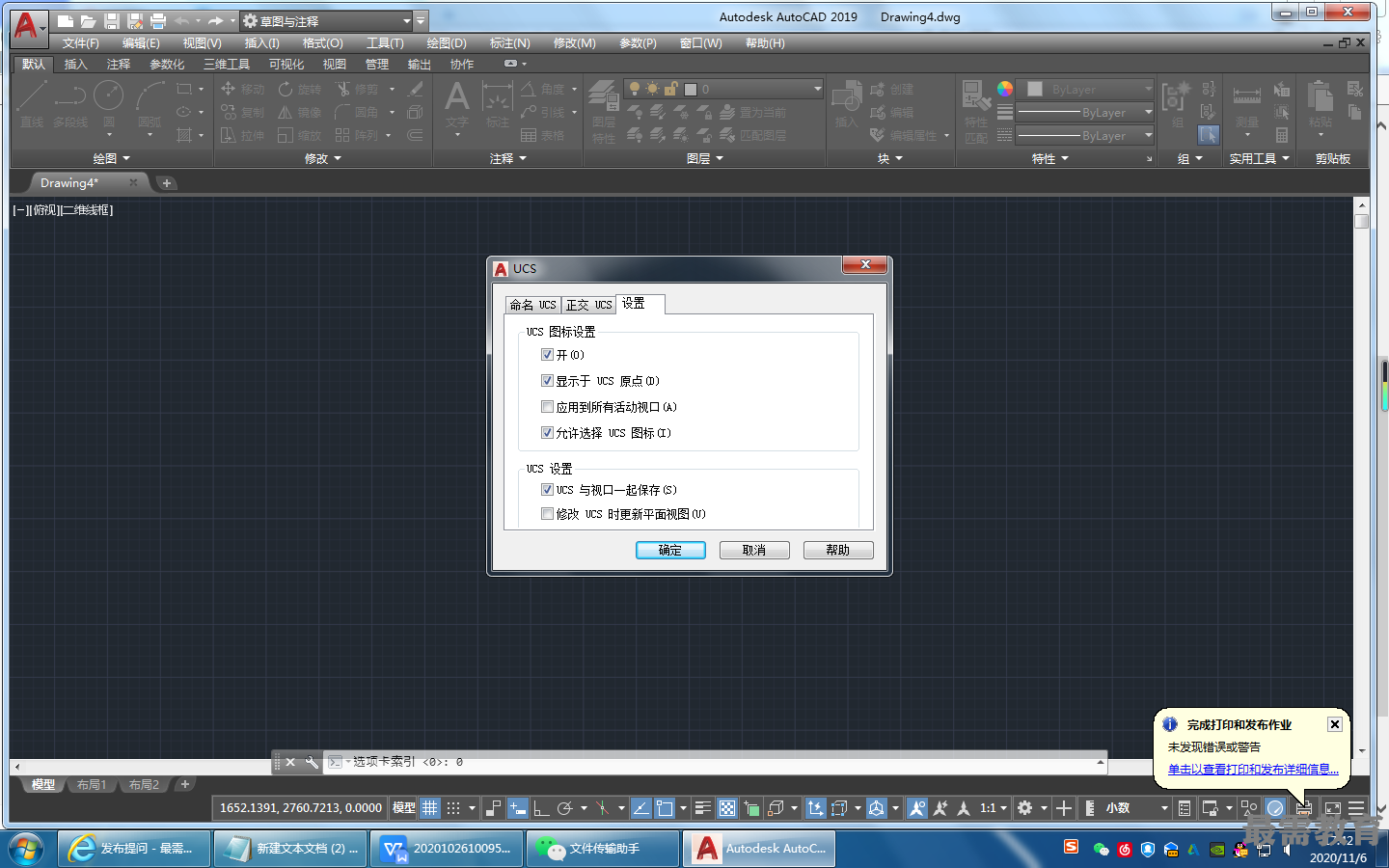
Task: Toggle the grid display icon in status bar
Action: click(430, 808)
